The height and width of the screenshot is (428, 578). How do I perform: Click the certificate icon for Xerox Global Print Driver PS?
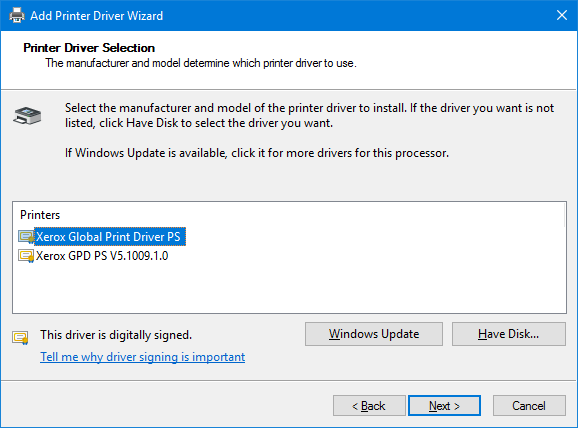click(26, 237)
